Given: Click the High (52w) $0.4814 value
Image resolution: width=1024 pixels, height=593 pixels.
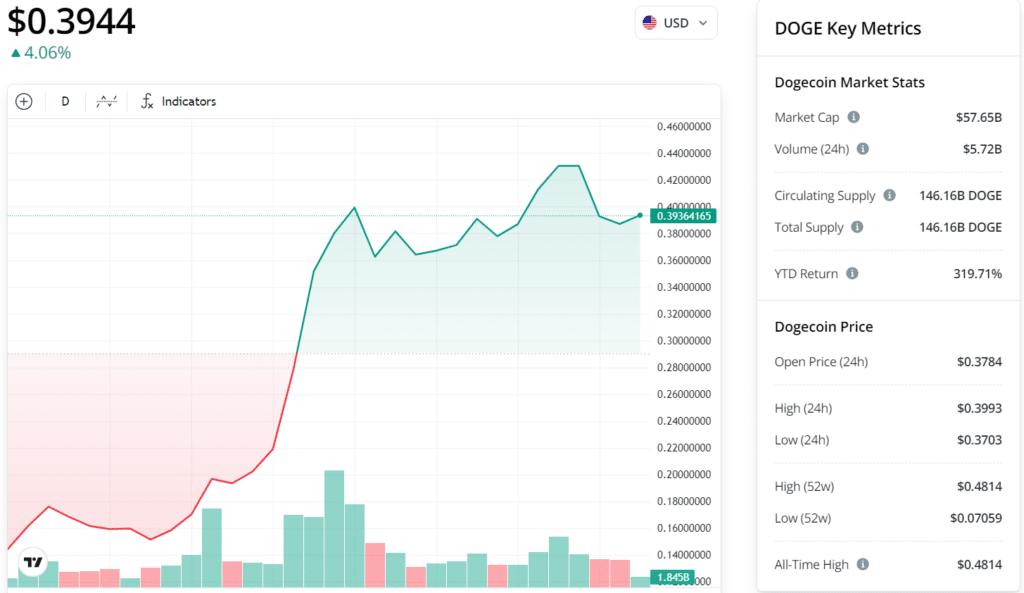Looking at the screenshot, I should coord(979,487).
